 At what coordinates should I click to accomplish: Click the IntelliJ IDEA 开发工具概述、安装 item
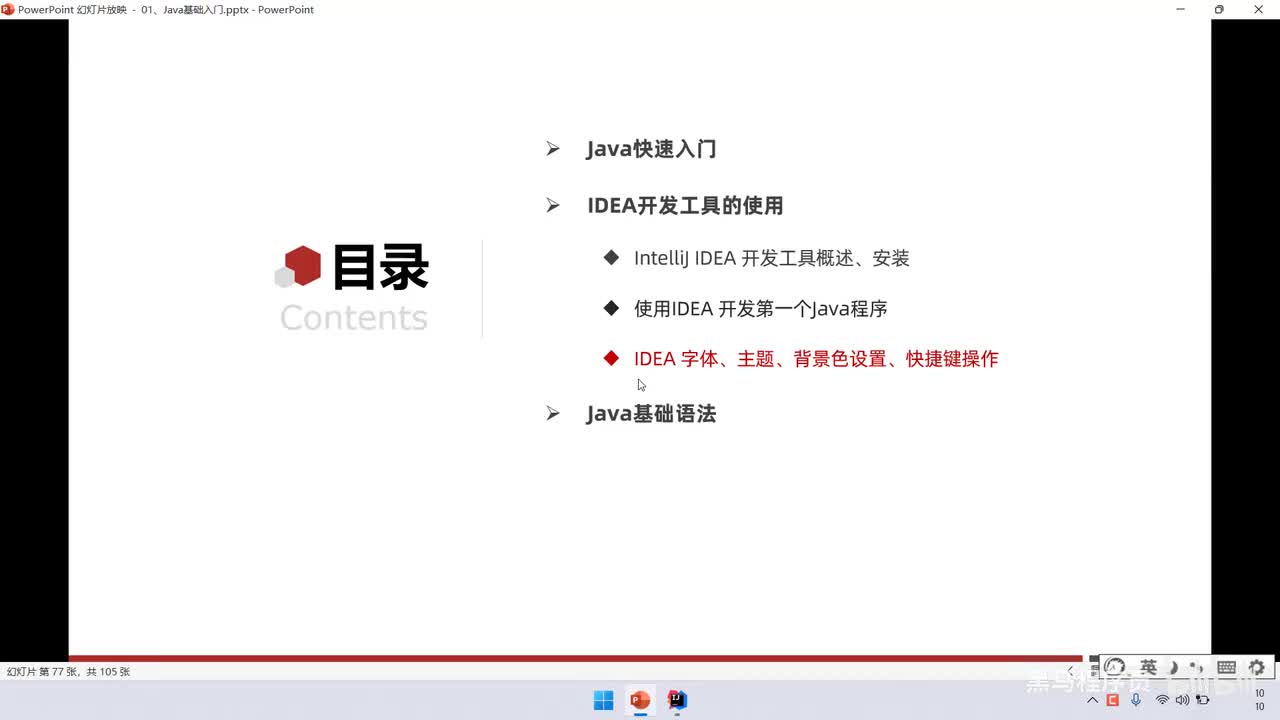[771, 258]
